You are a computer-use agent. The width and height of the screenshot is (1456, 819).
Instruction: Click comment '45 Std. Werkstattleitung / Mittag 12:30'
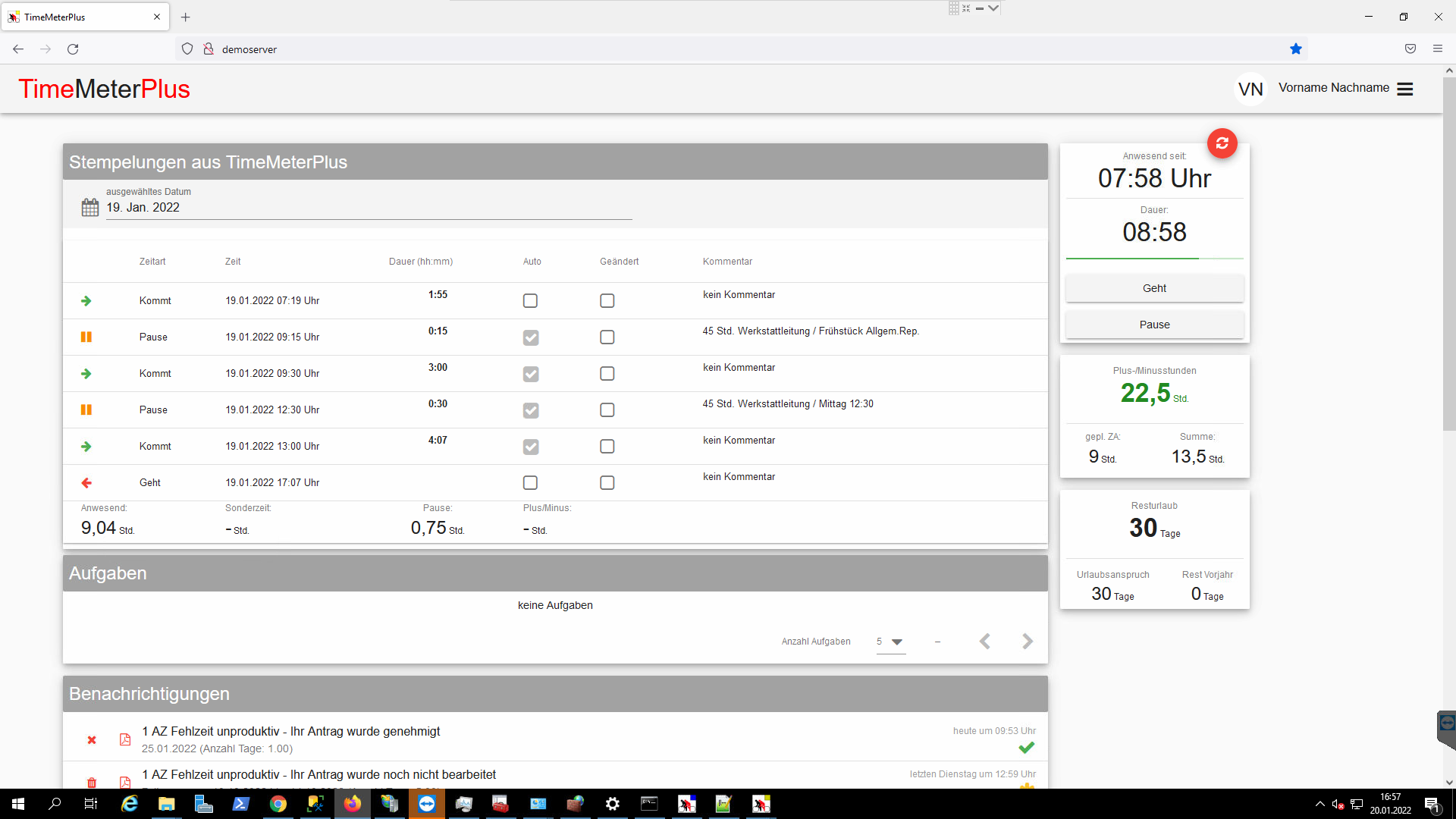click(x=788, y=403)
